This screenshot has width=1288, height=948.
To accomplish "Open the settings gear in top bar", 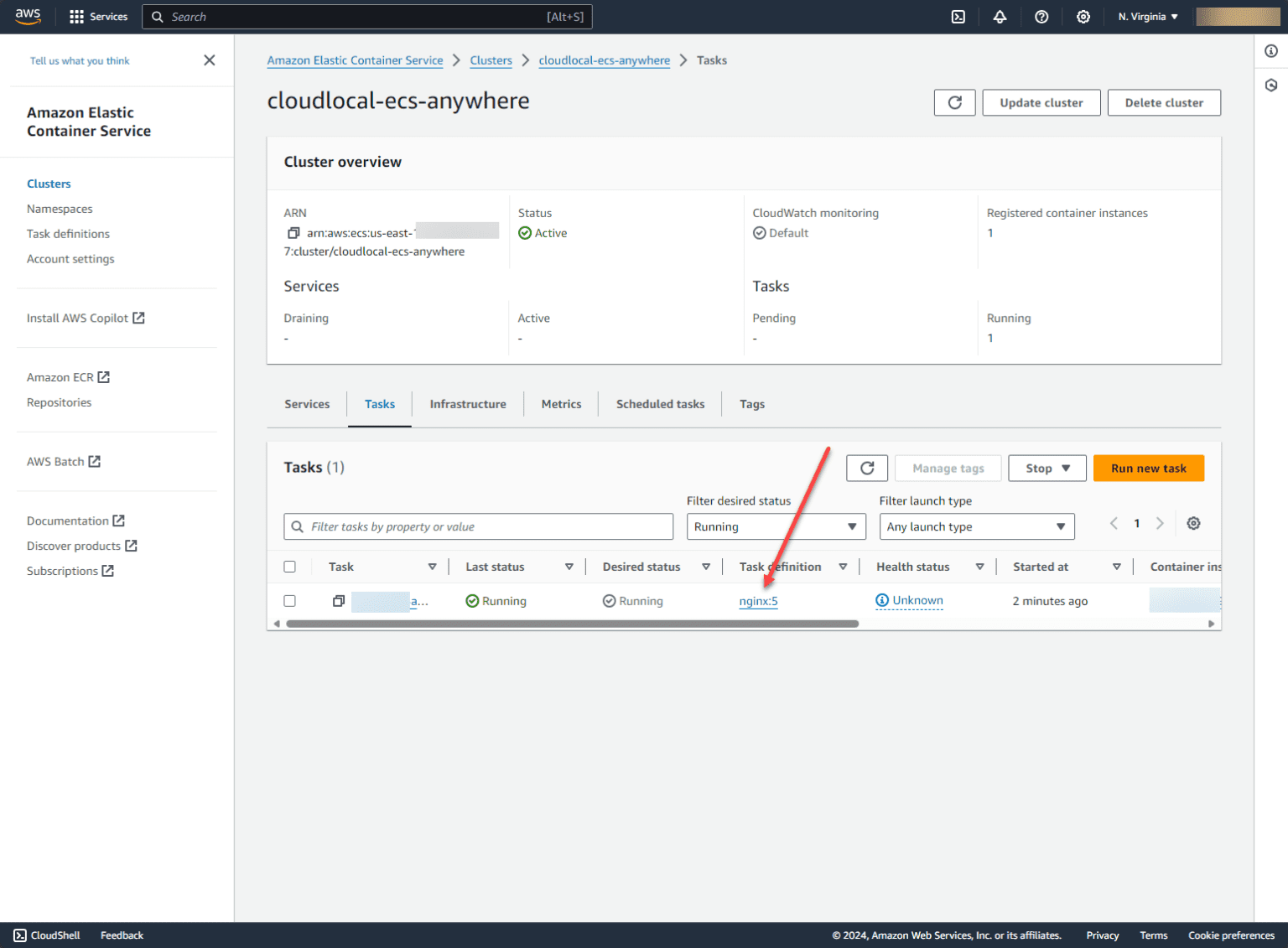I will [x=1083, y=17].
